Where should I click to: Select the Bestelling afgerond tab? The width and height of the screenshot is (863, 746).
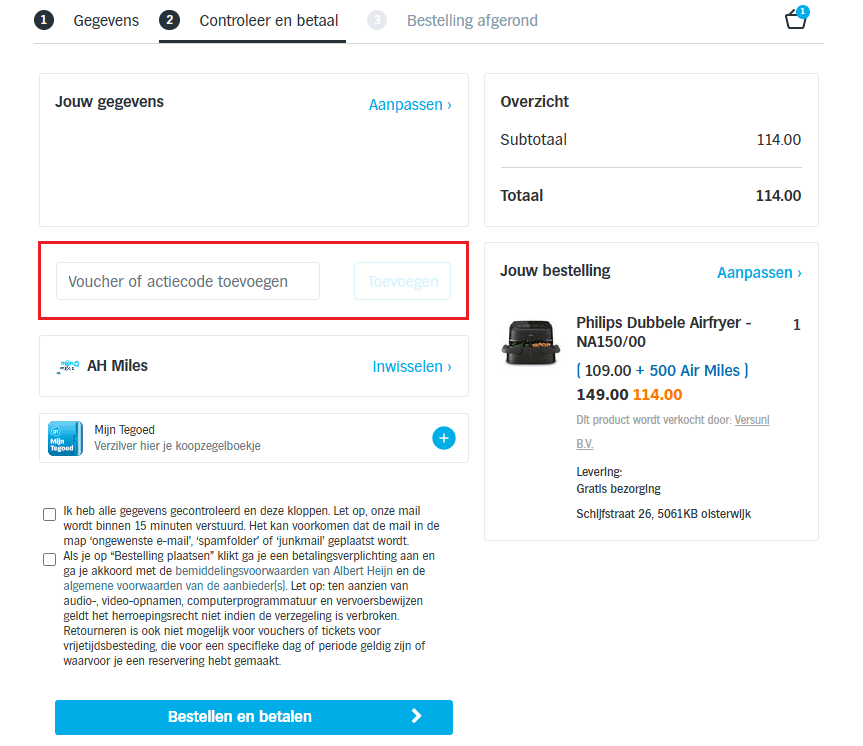[472, 19]
